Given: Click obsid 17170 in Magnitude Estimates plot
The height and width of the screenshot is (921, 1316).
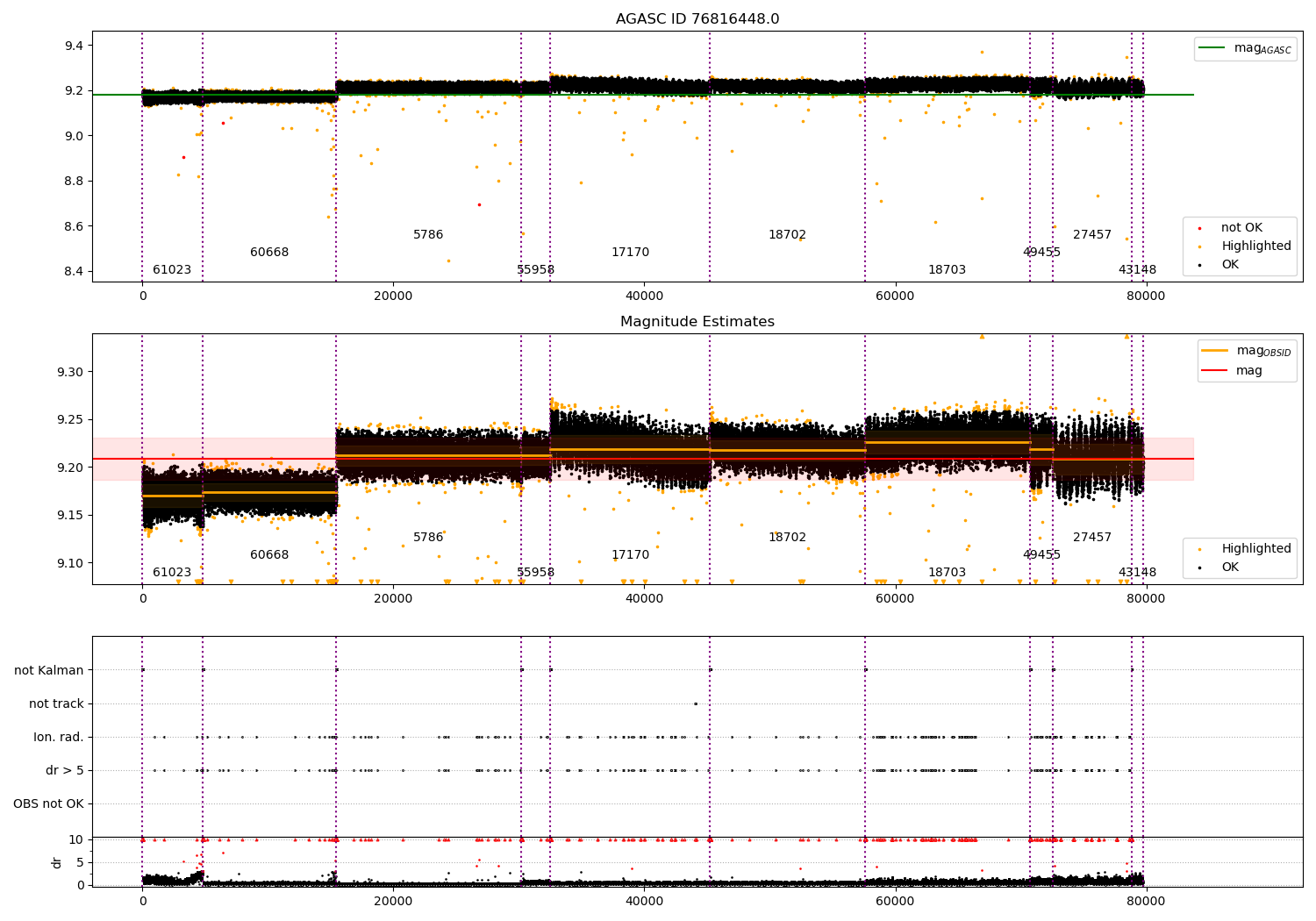Looking at the screenshot, I should [630, 555].
